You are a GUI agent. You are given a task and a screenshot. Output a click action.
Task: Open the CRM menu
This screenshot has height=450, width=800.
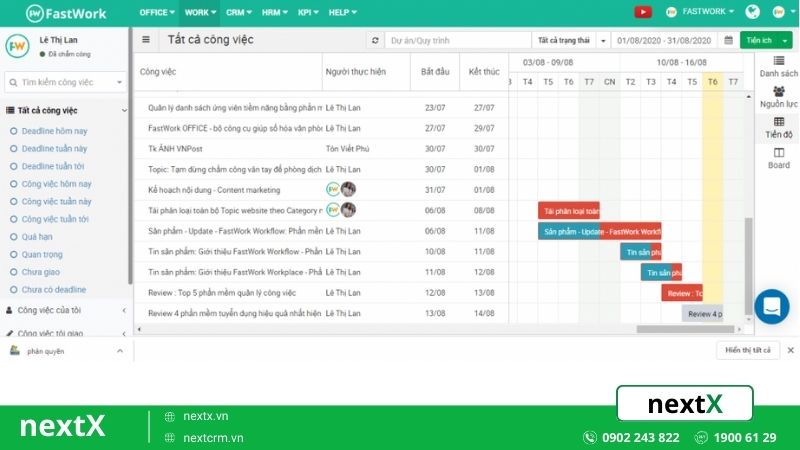pyautogui.click(x=239, y=12)
